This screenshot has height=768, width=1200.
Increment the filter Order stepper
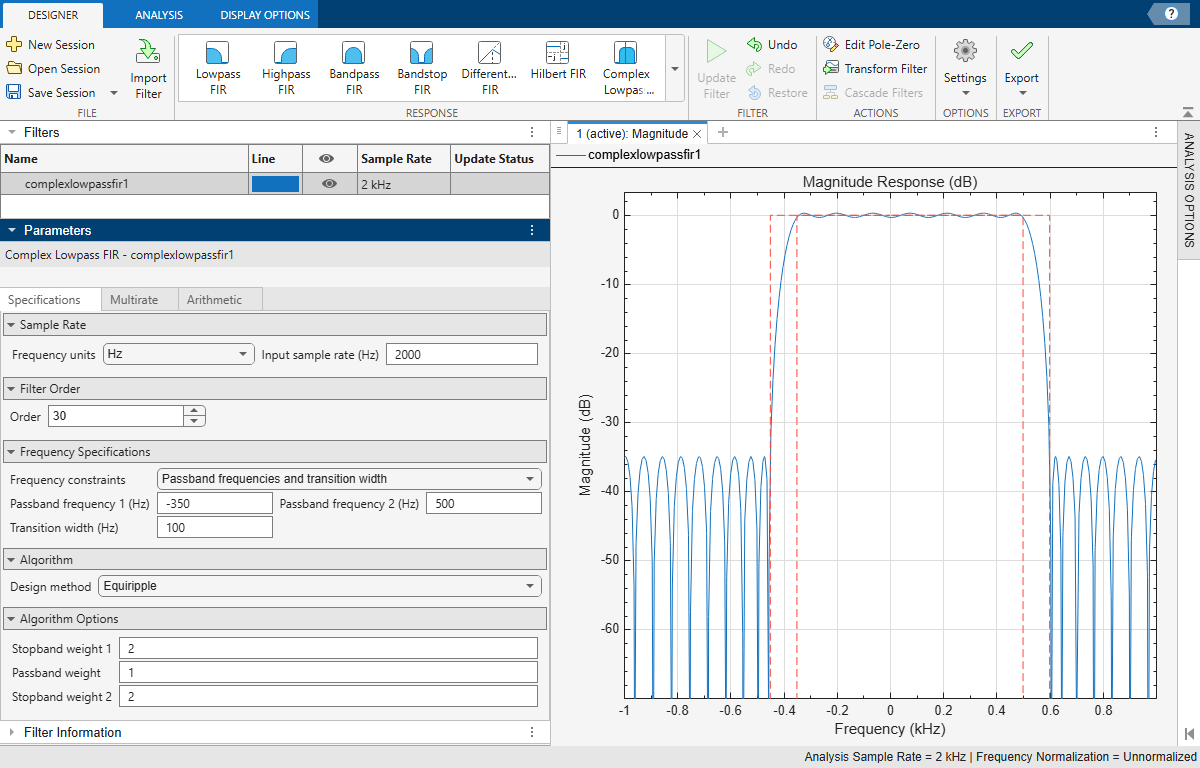click(x=195, y=411)
